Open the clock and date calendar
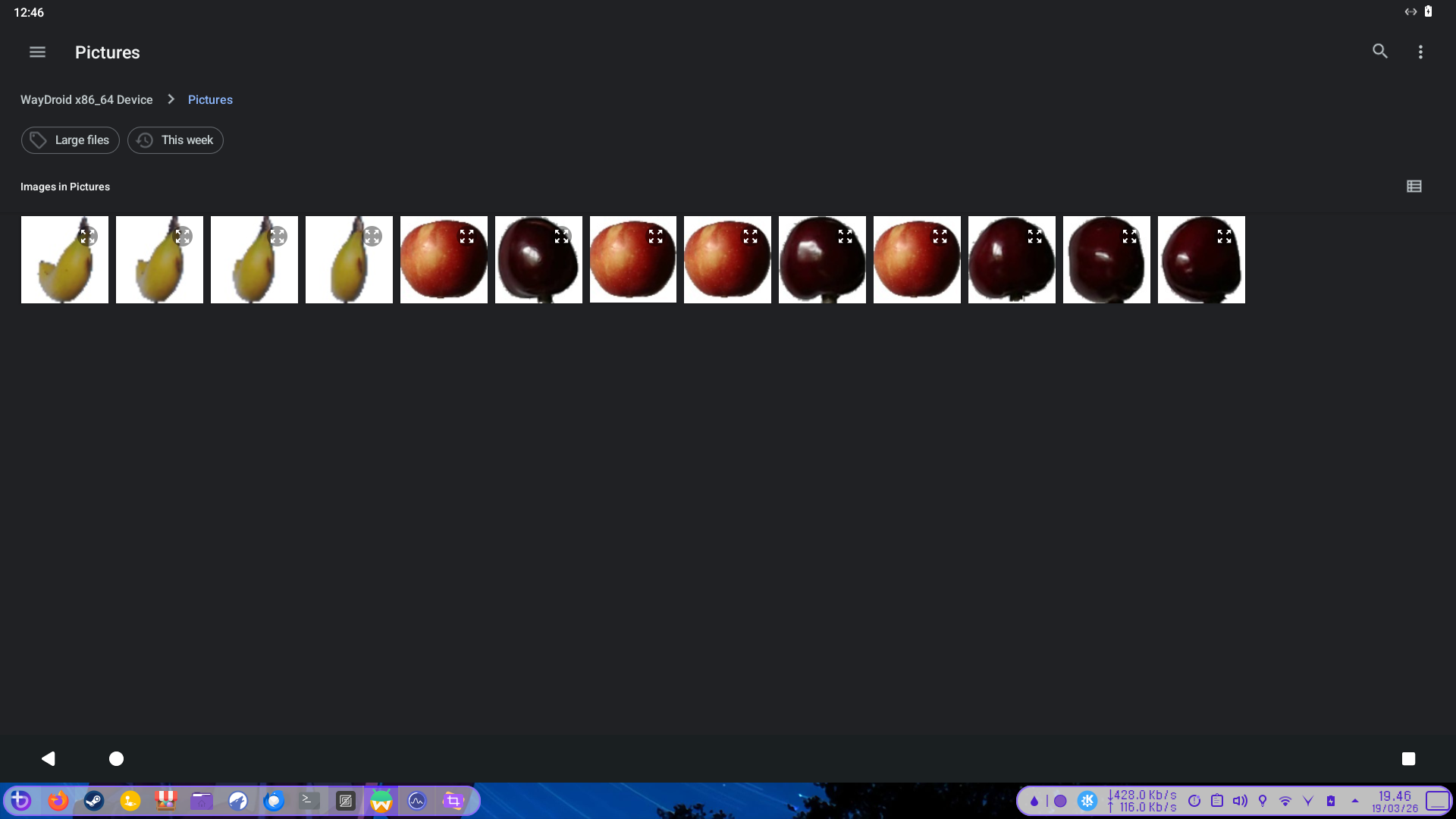 1395,801
